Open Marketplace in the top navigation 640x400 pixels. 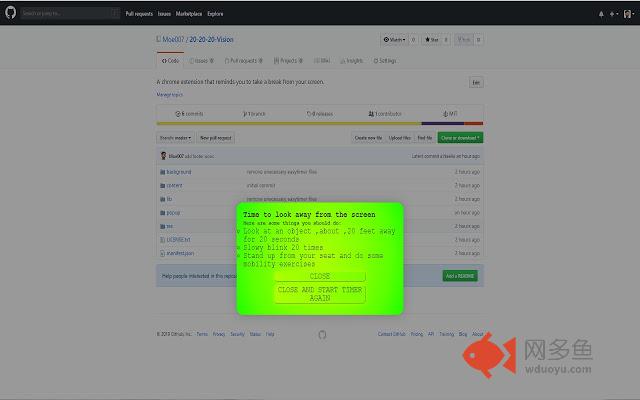click(x=189, y=13)
